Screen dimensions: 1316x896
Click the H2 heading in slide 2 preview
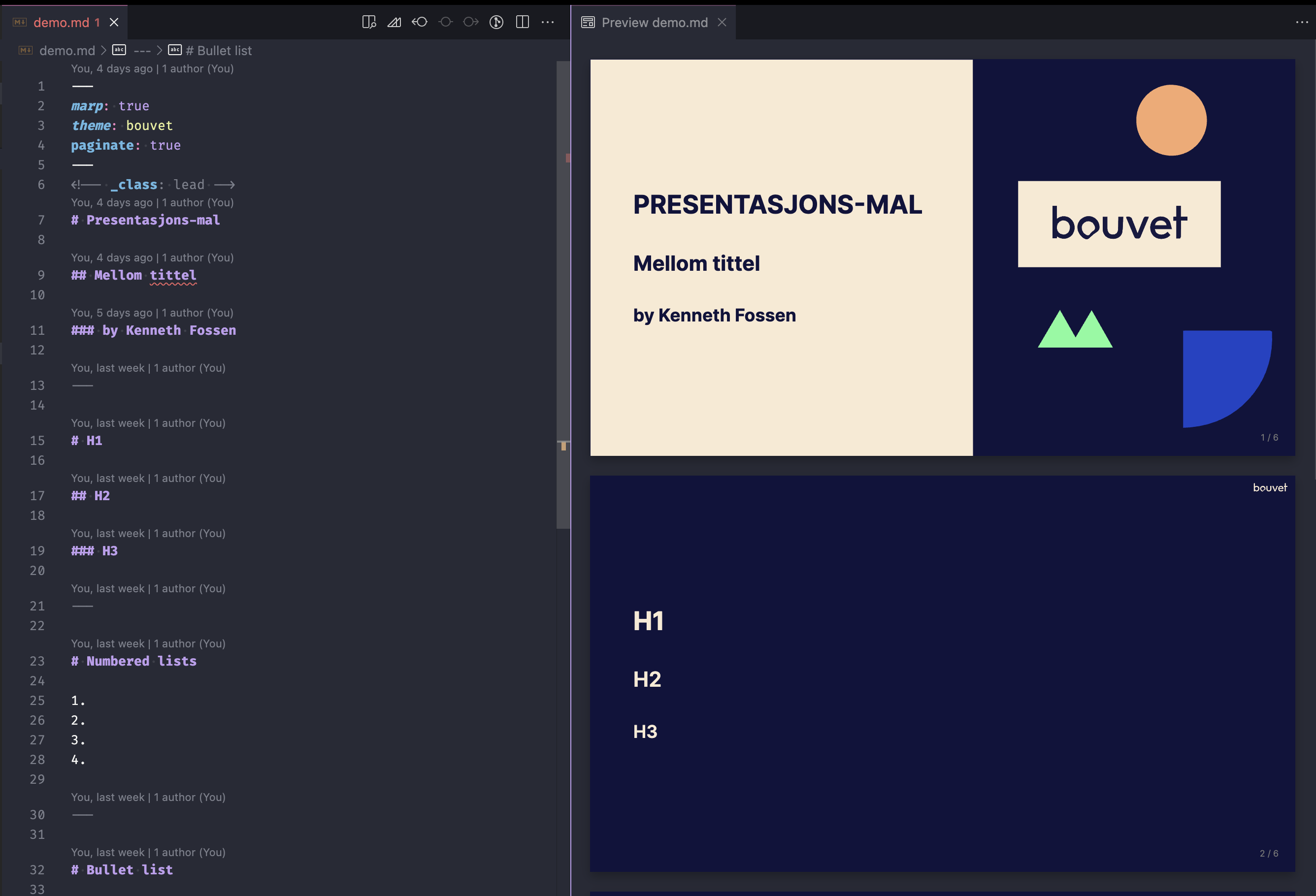[x=647, y=680]
